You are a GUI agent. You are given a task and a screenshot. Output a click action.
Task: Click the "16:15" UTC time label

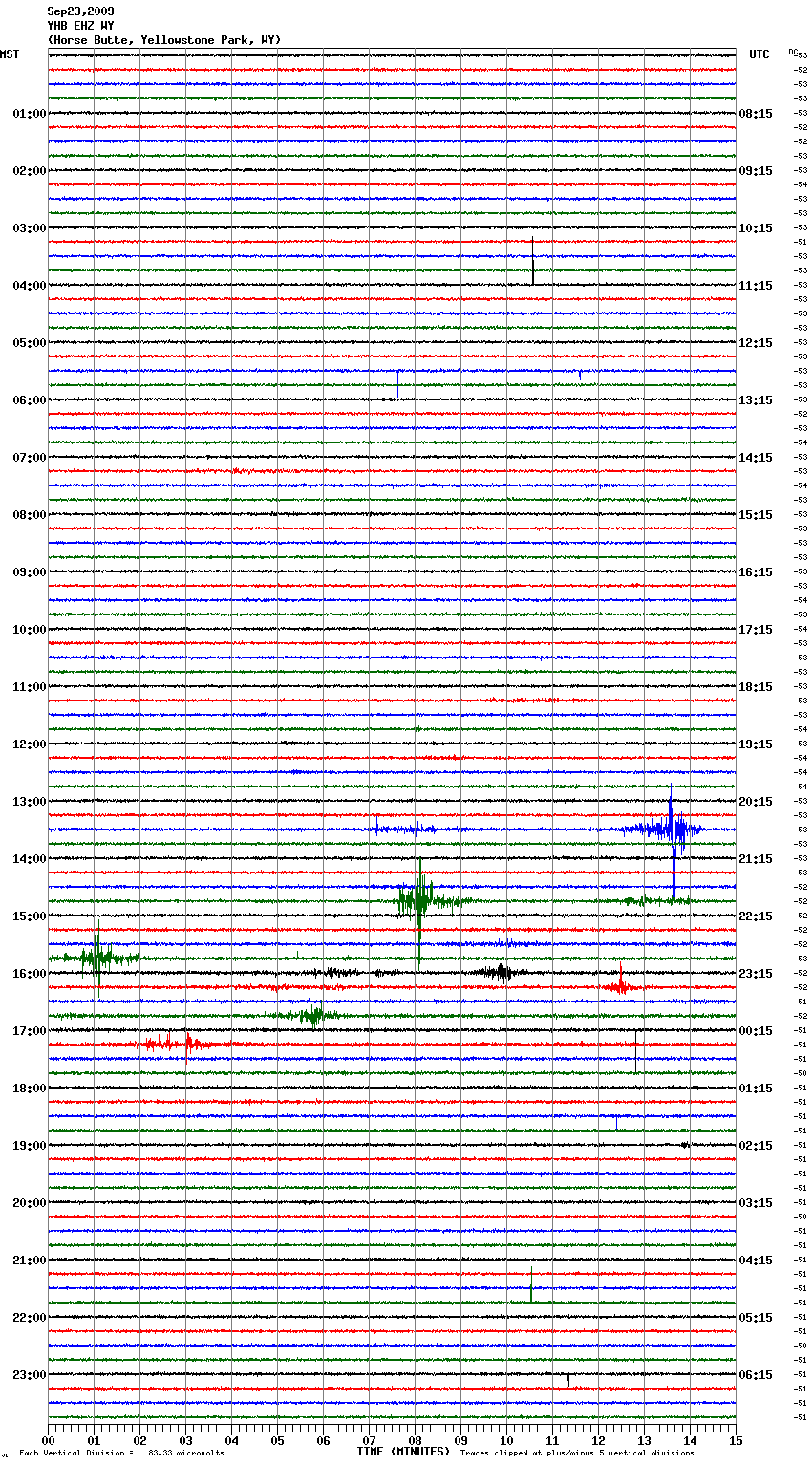756,572
